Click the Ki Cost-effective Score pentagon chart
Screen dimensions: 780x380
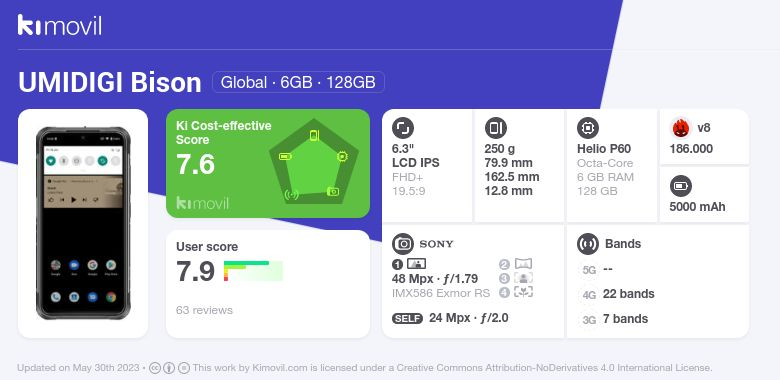314,162
